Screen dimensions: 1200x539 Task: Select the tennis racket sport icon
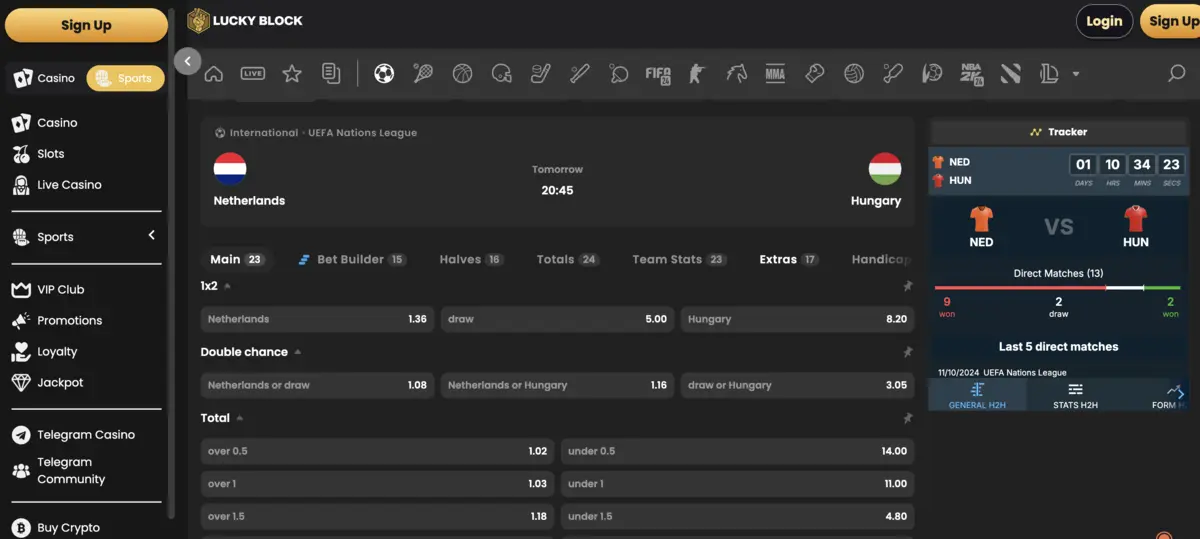click(423, 73)
